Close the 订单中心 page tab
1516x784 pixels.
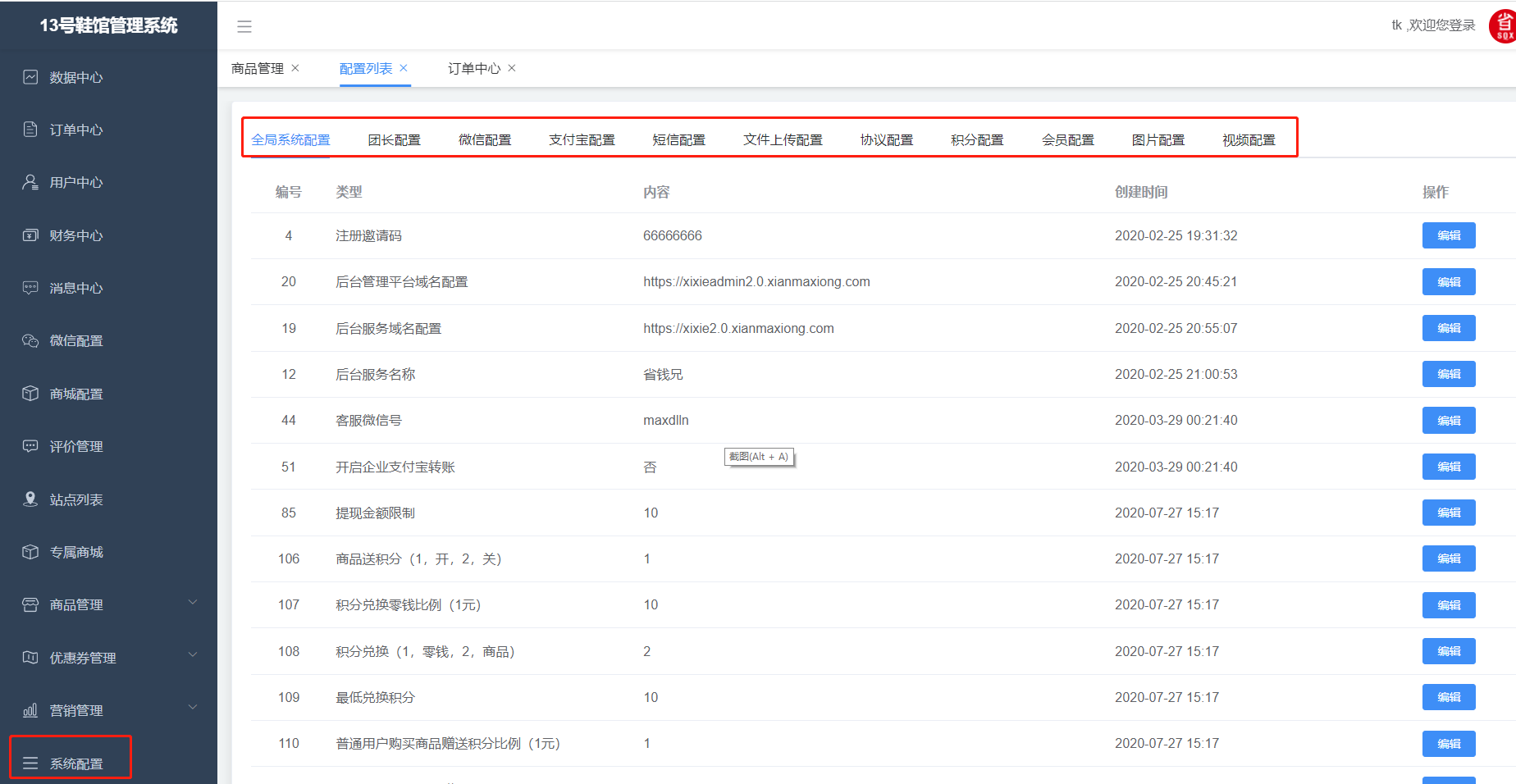[x=512, y=68]
